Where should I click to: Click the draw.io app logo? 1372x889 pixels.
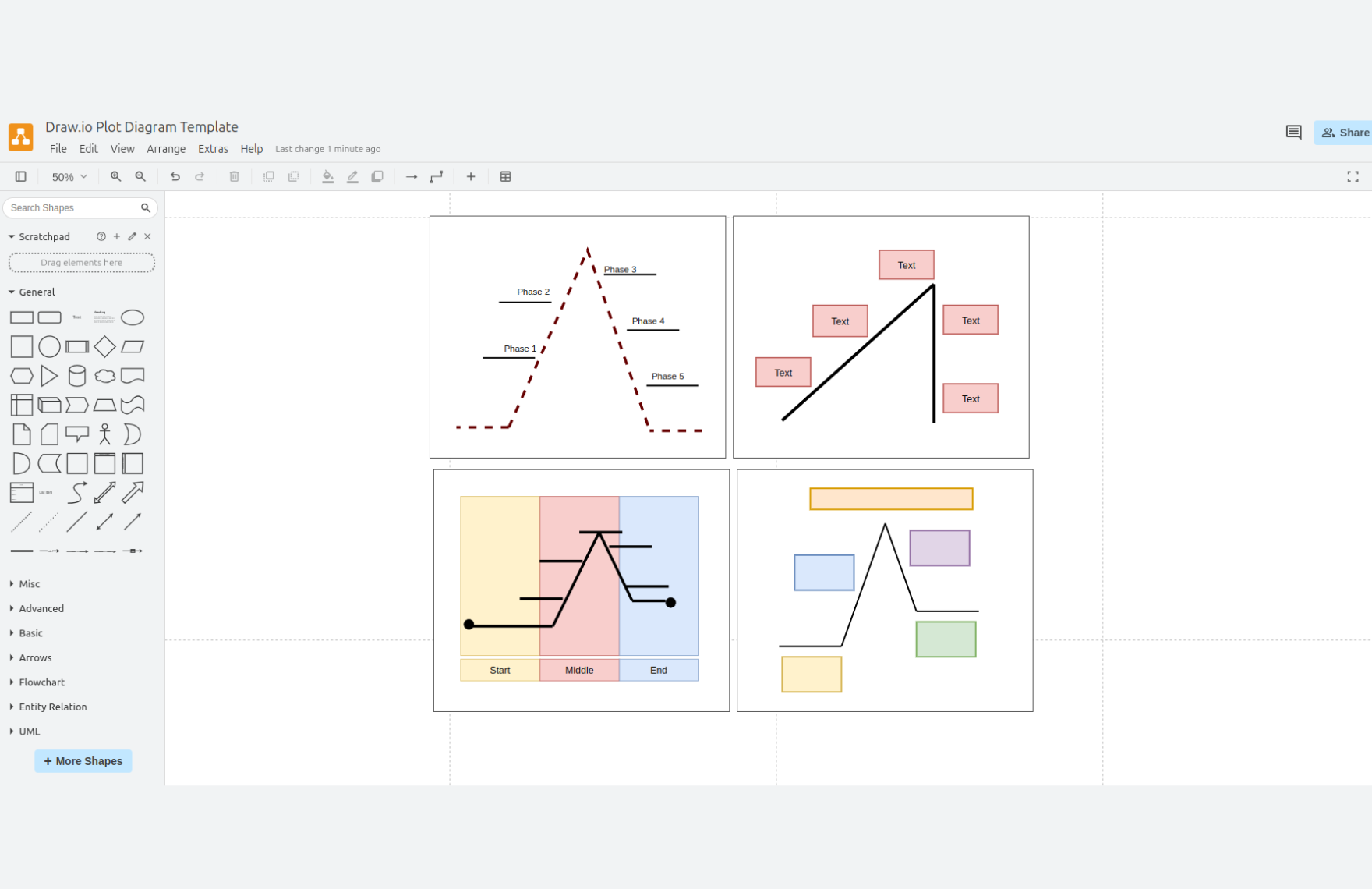[21, 136]
